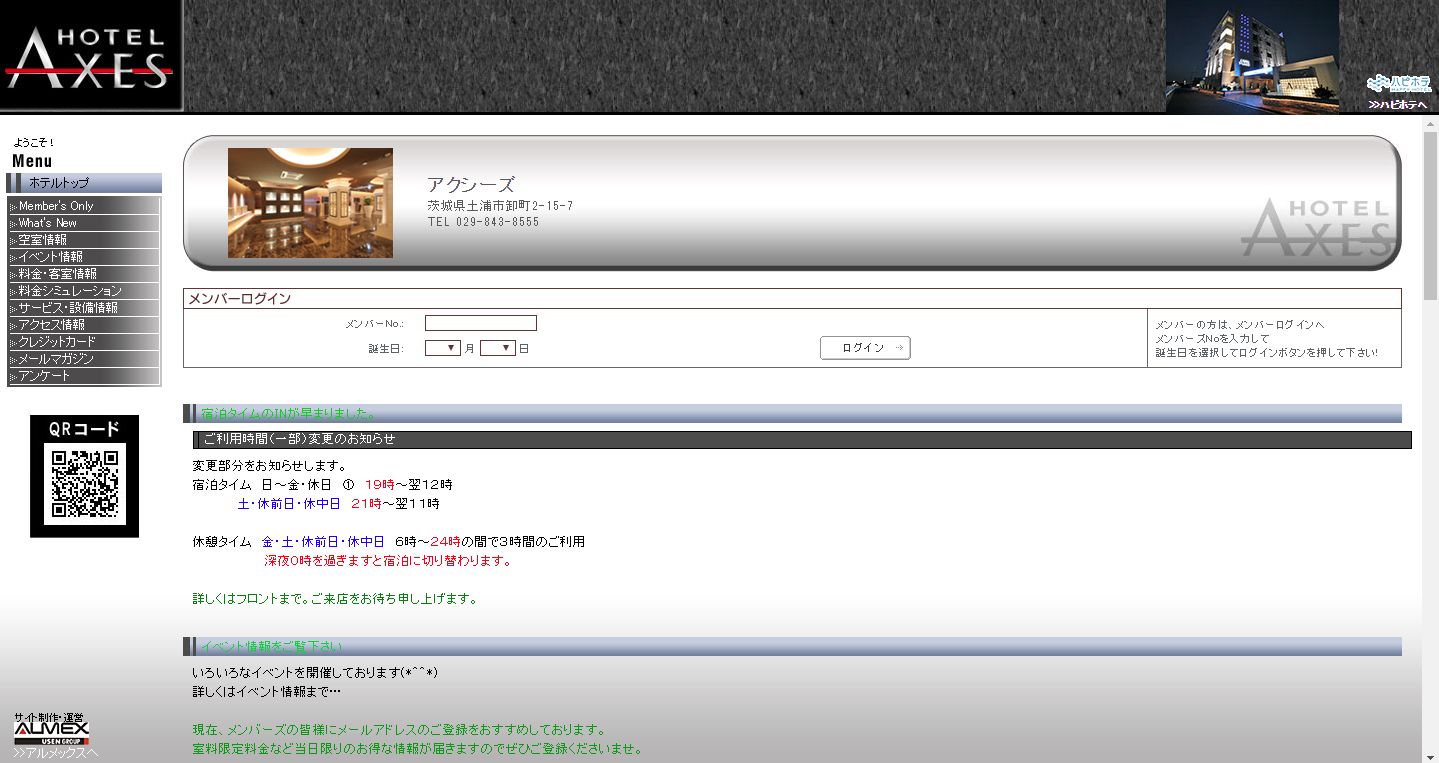Open 料金シミュレーション in the sidebar
Viewport: 1439px width, 763px height.
click(x=84, y=291)
